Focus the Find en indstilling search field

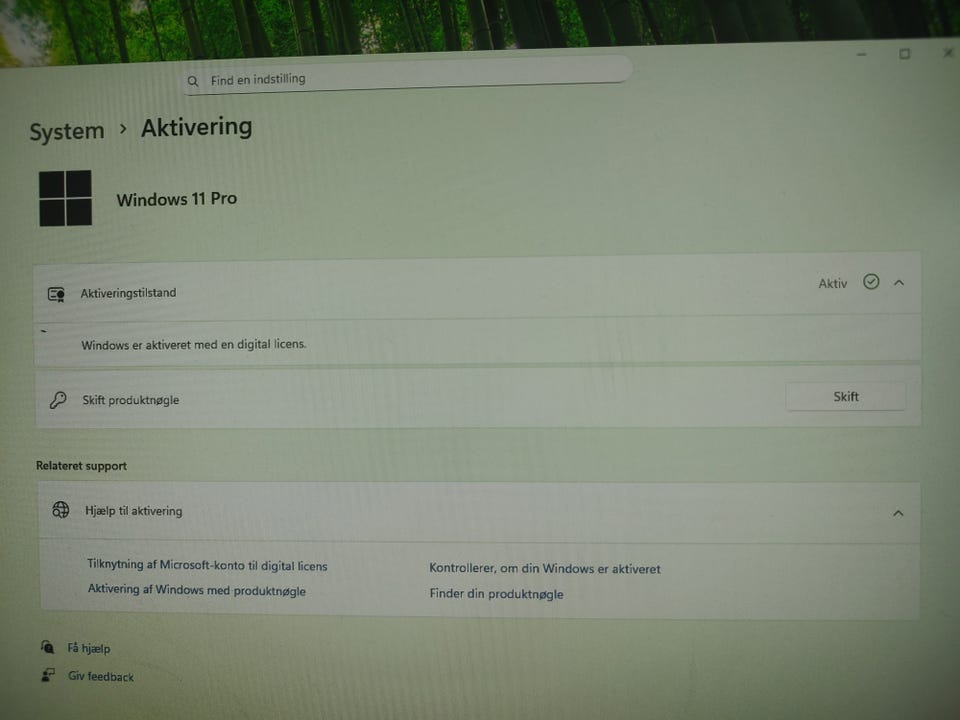pyautogui.click(x=408, y=76)
